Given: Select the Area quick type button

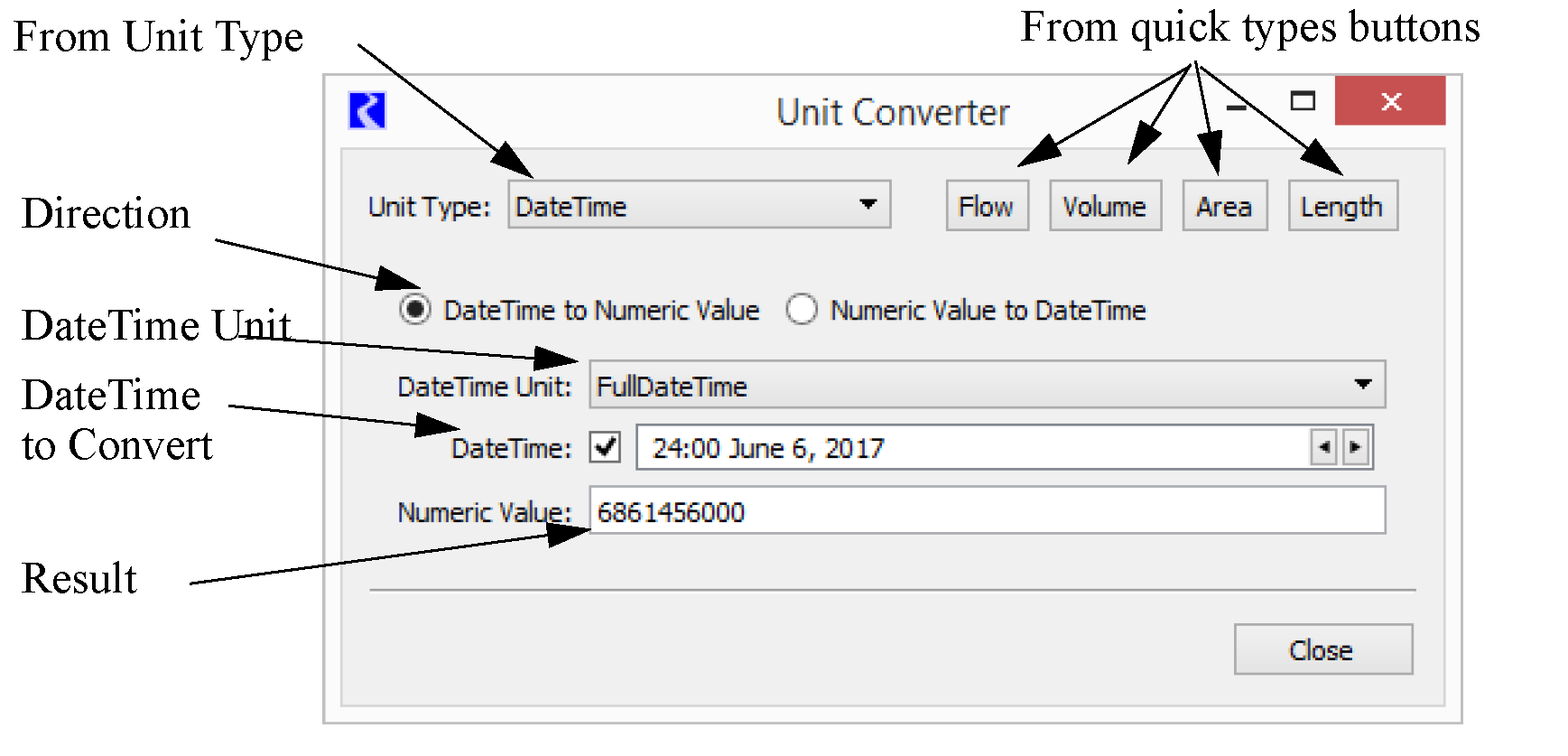Looking at the screenshot, I should [x=1224, y=207].
